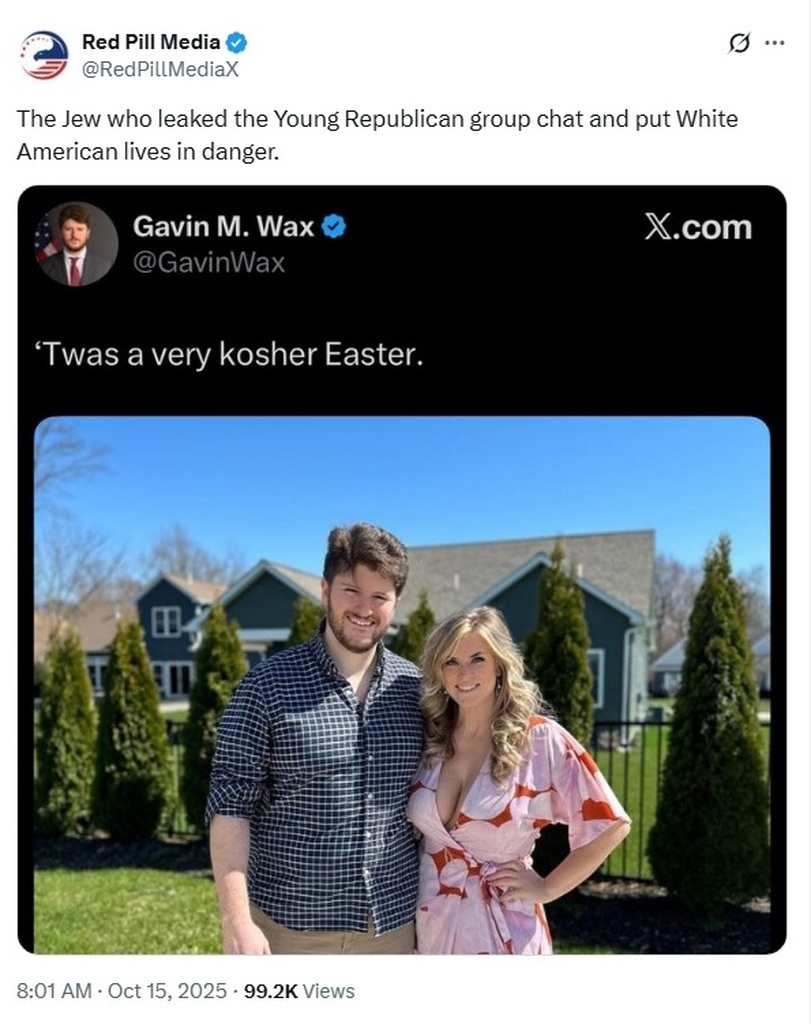Visit the @RedPillMediaX handle link
Image resolution: width=811 pixels, height=1024 pixels.
tap(160, 68)
